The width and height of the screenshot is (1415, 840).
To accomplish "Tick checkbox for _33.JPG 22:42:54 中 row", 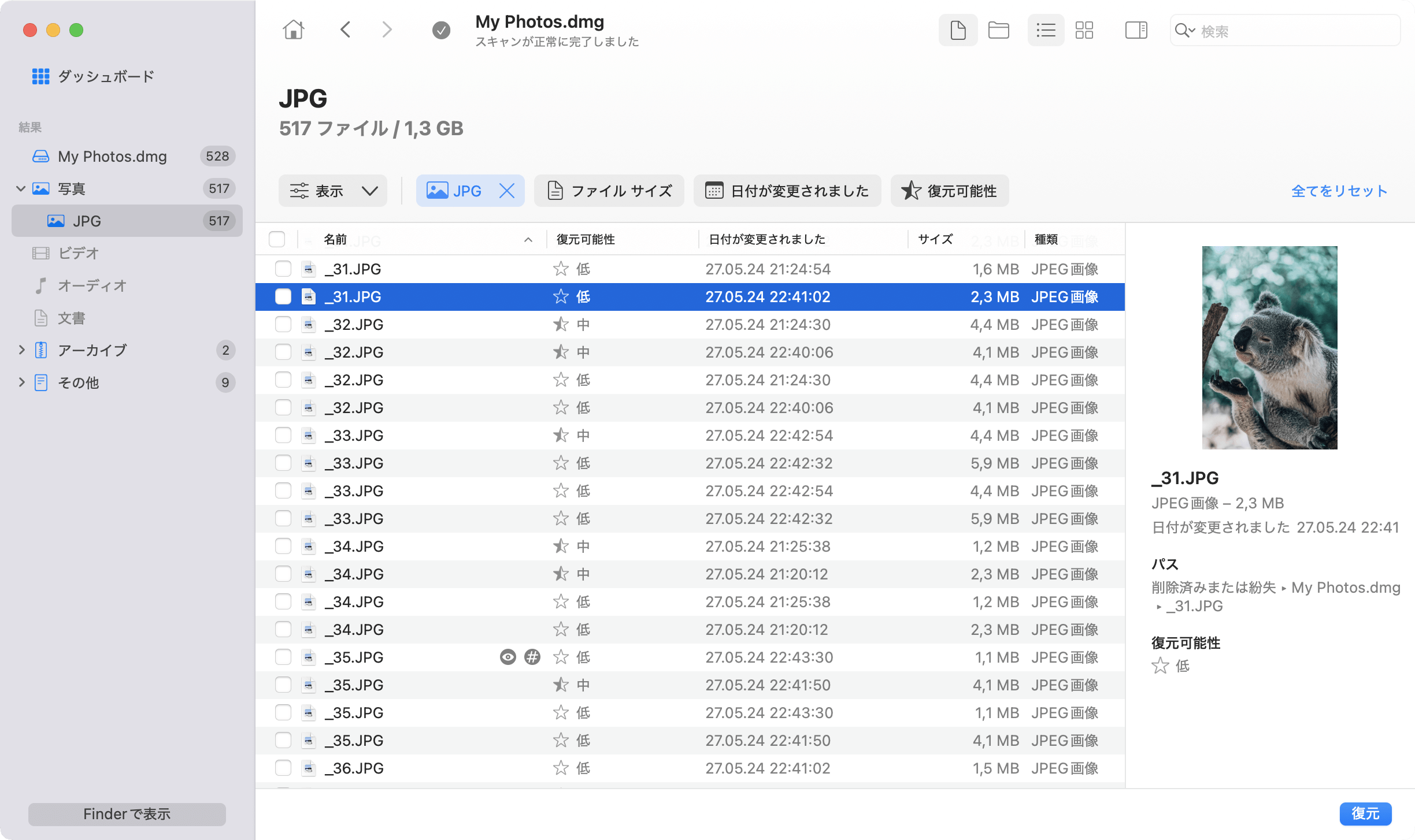I will 283,435.
